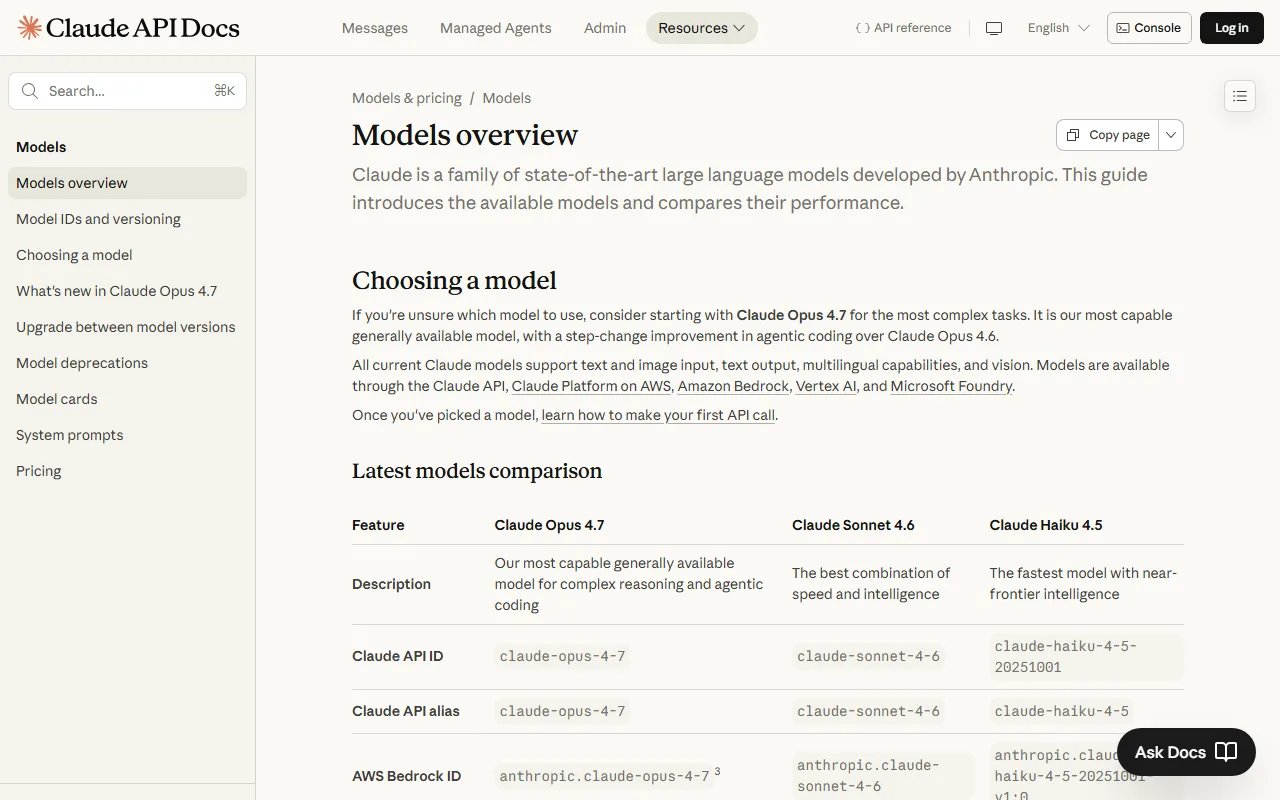
Task: Follow the Amazon Bedrock link
Action: pos(734,386)
